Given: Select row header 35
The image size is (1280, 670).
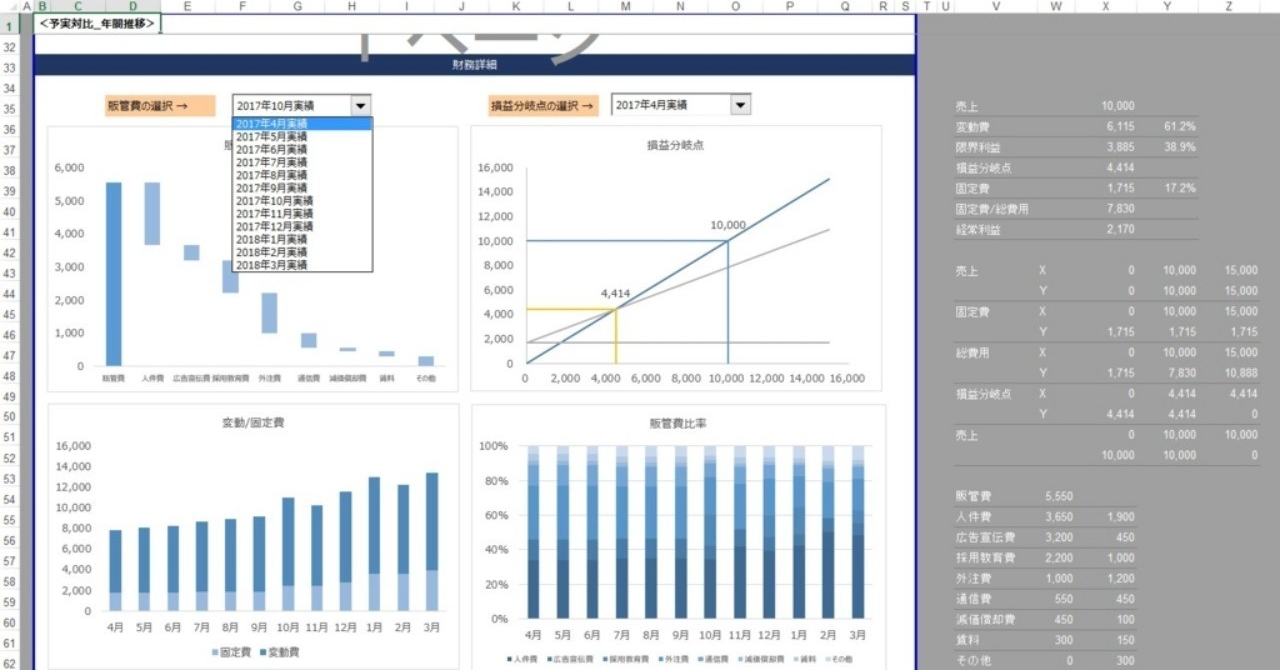Looking at the screenshot, I should [10, 109].
